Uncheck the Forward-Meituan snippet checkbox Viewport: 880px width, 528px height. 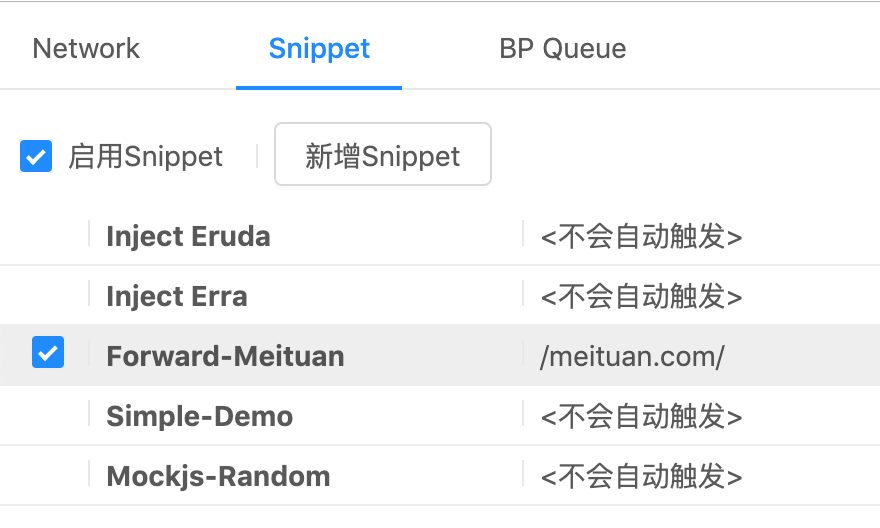pos(48,353)
